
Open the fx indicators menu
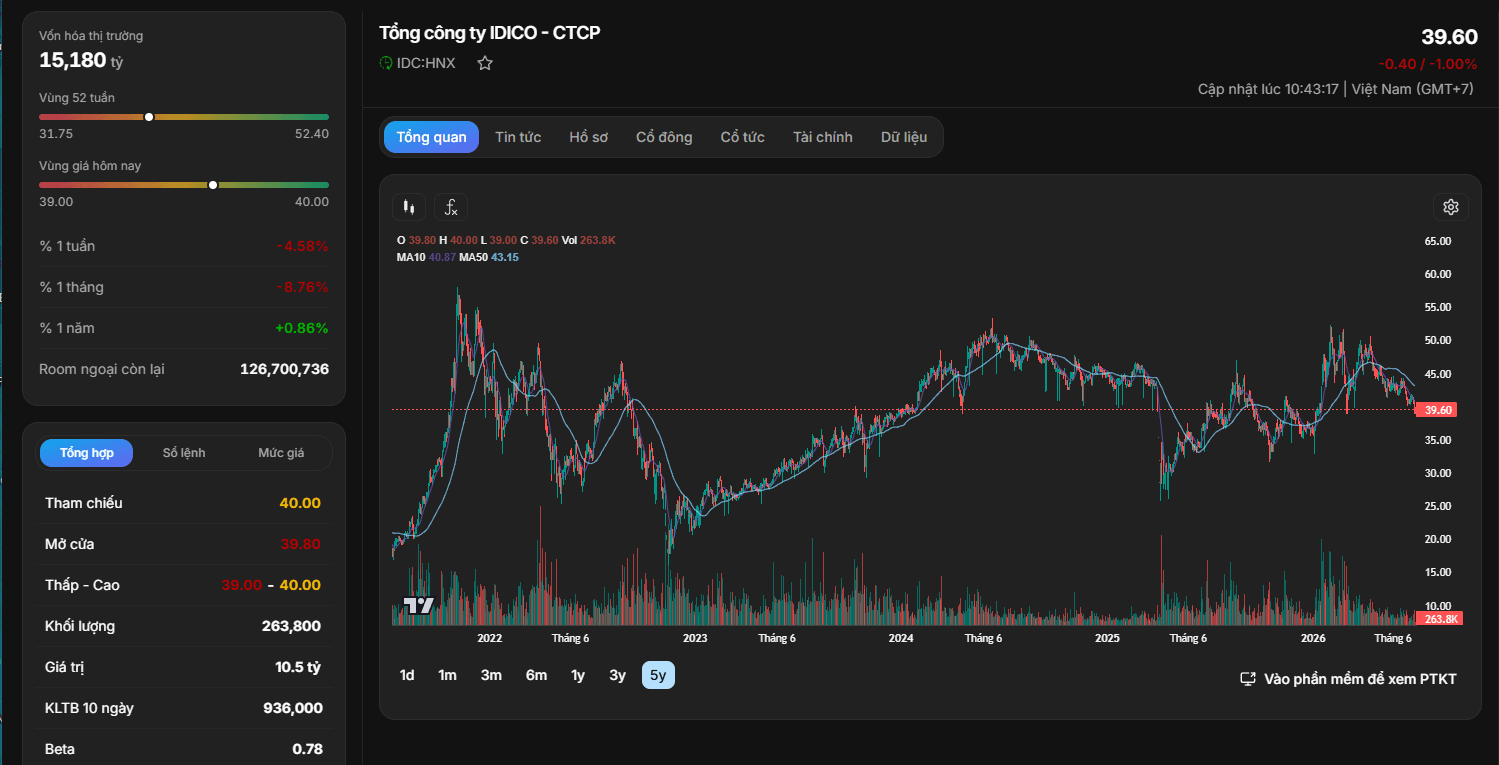pyautogui.click(x=451, y=207)
